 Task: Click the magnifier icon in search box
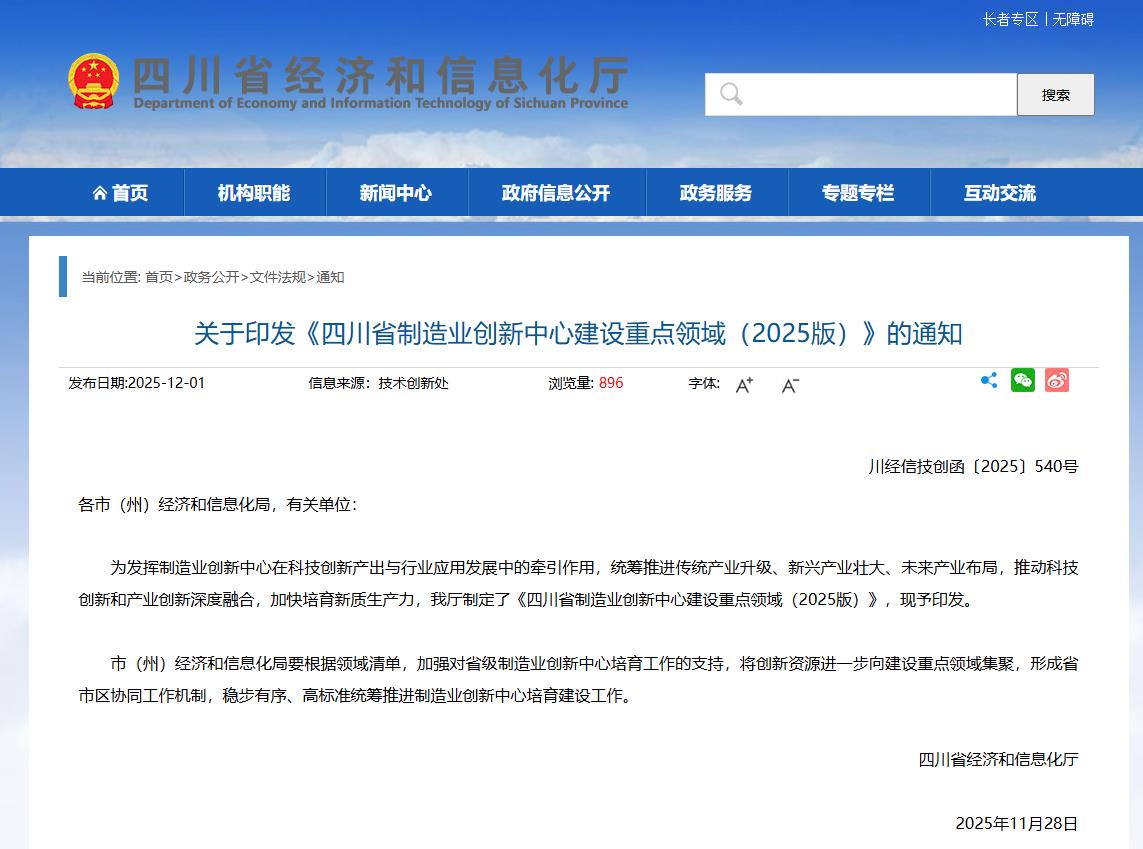731,94
